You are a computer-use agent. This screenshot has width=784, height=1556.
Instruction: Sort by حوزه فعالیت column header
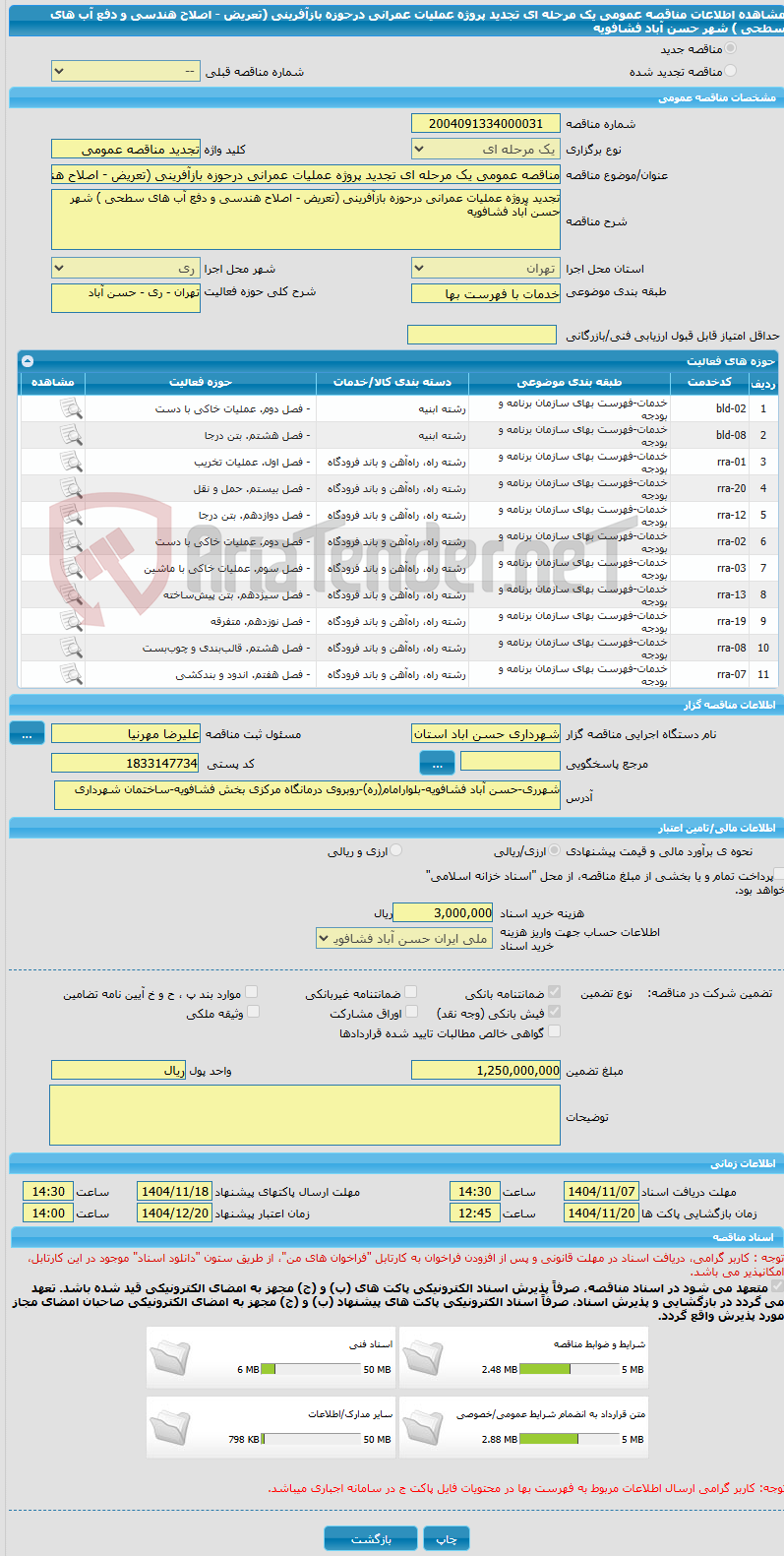click(201, 382)
